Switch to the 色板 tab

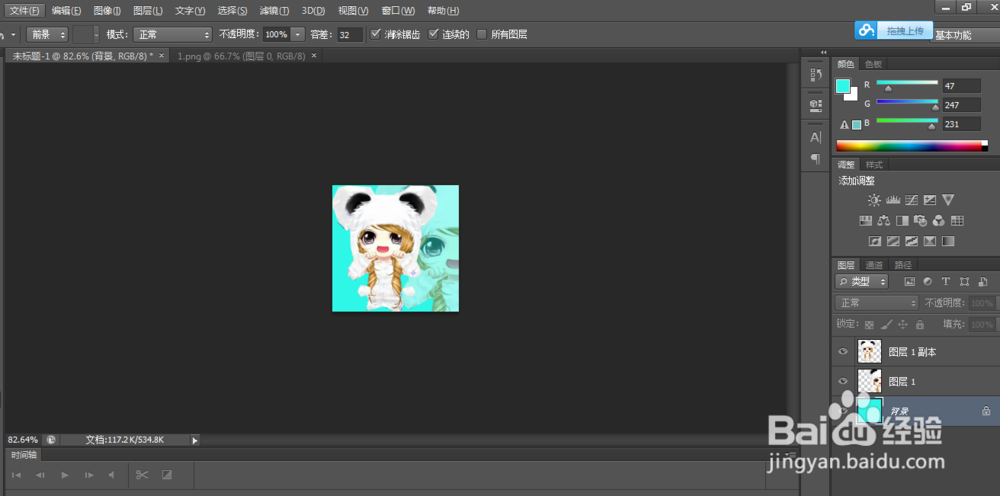click(873, 64)
